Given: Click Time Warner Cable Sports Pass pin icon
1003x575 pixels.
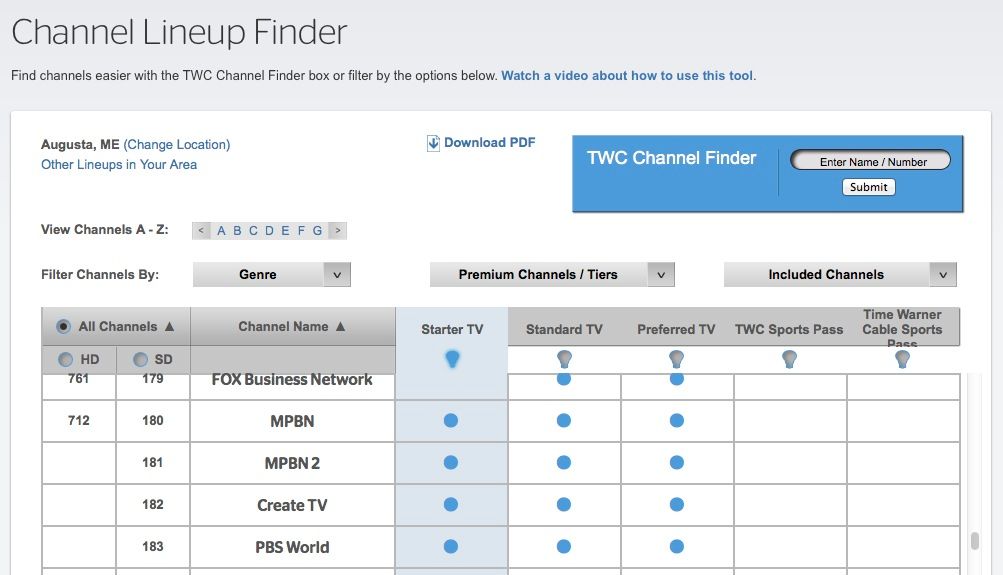Looking at the screenshot, I should click(x=903, y=359).
